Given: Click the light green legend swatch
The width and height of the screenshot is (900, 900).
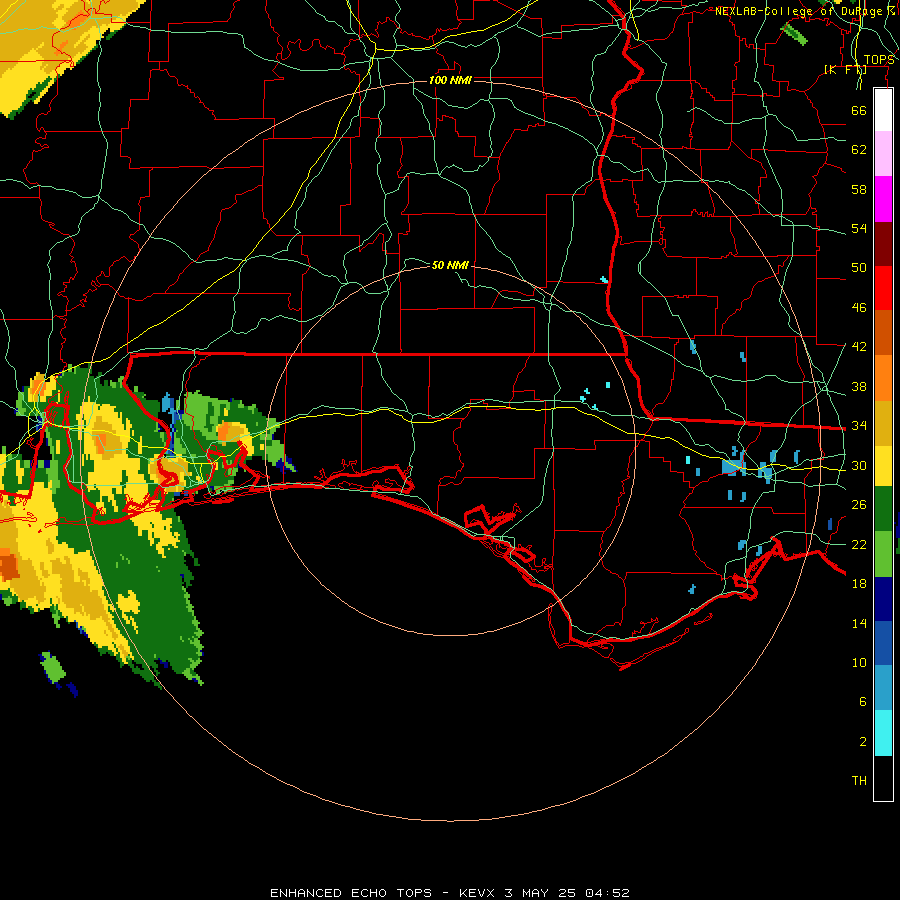Looking at the screenshot, I should (883, 554).
